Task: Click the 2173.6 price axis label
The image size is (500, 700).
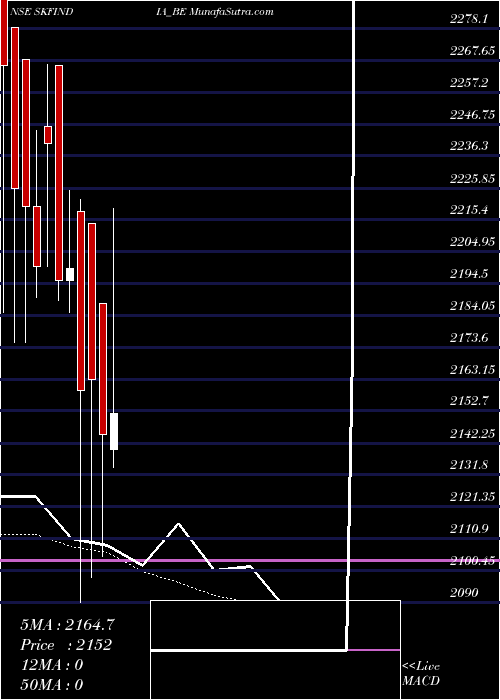Action: pos(469,337)
